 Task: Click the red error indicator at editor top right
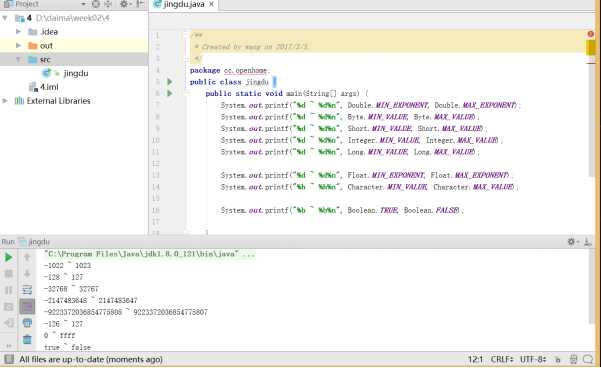[x=591, y=34]
